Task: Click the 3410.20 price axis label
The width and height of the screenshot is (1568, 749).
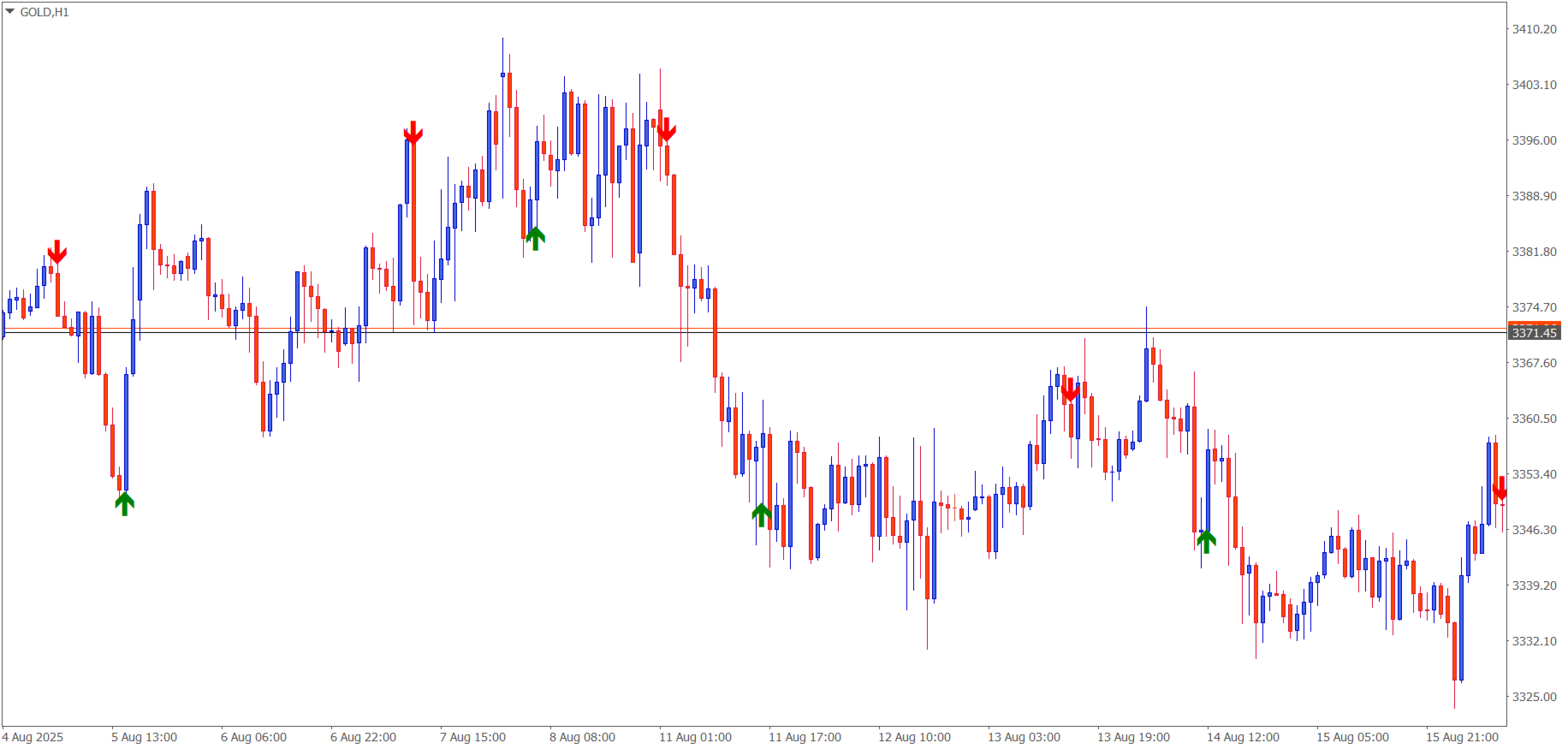Action: pos(1534,29)
